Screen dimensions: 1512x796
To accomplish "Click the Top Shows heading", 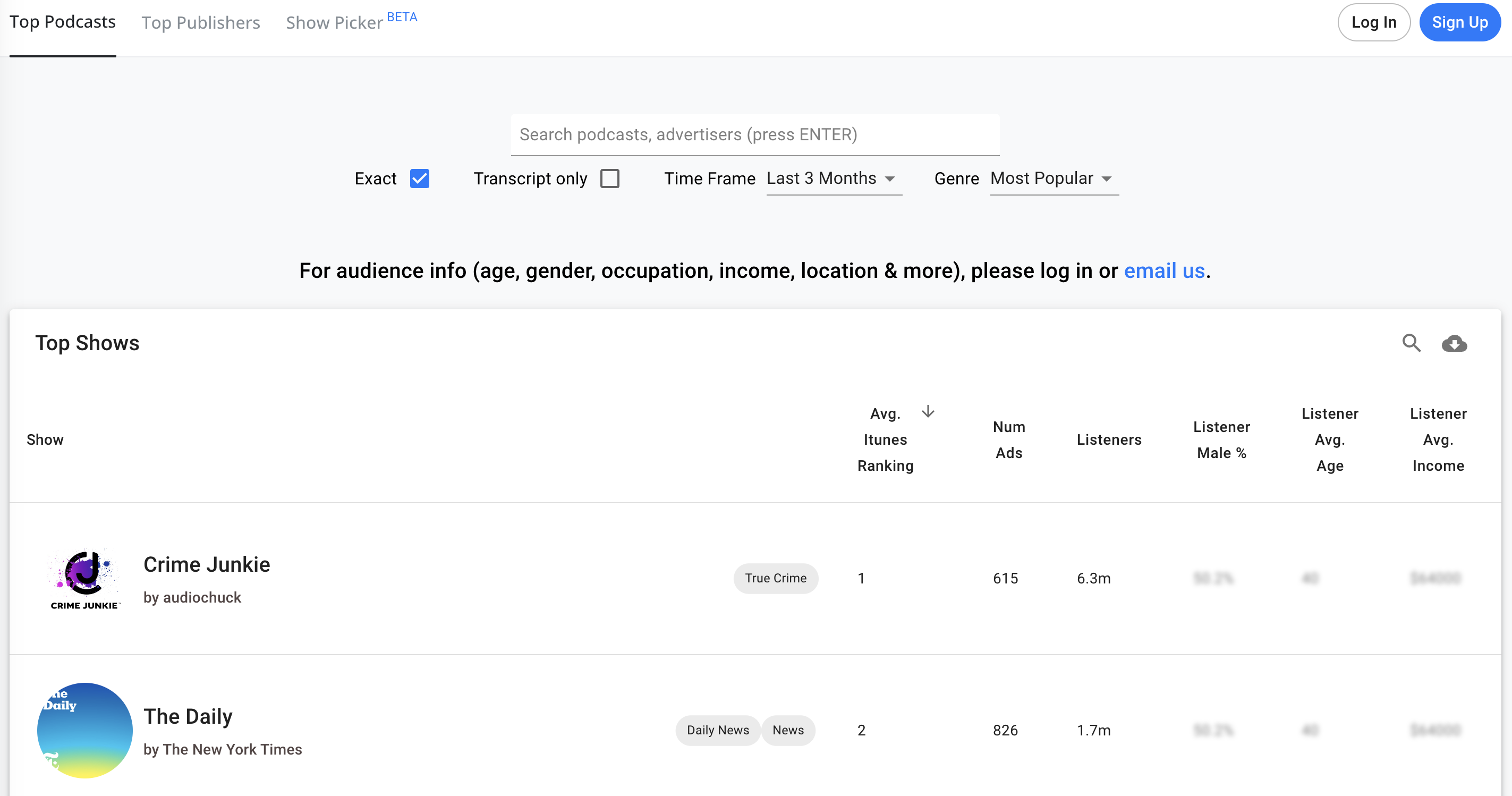I will pyautogui.click(x=87, y=343).
